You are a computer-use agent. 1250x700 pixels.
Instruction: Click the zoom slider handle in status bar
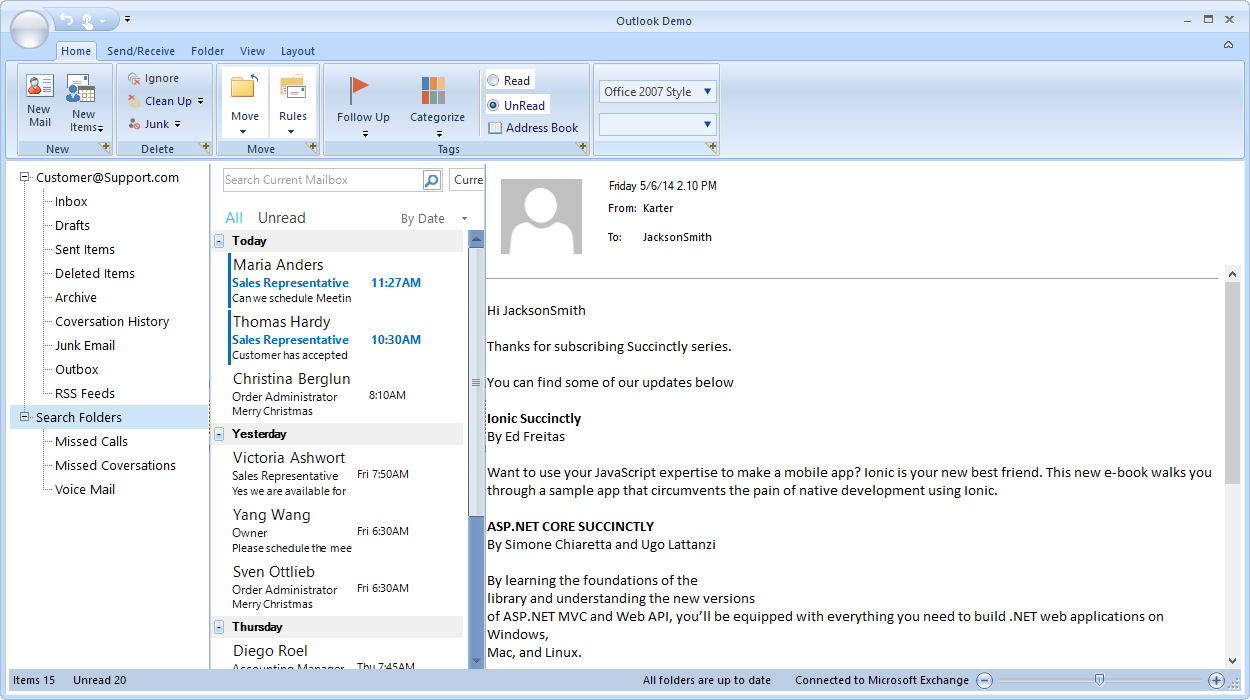pos(1099,680)
